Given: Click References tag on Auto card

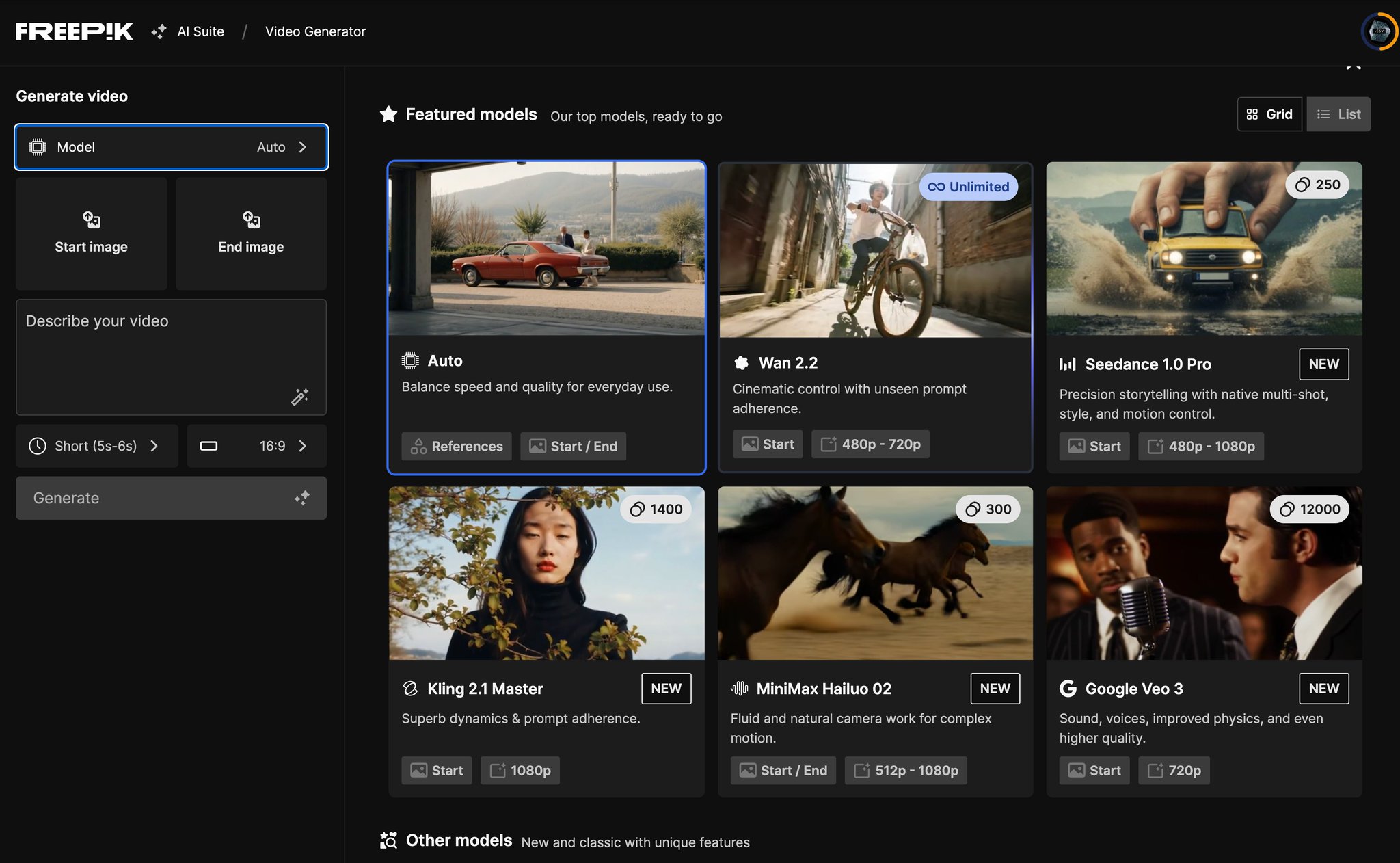Looking at the screenshot, I should click(x=457, y=446).
